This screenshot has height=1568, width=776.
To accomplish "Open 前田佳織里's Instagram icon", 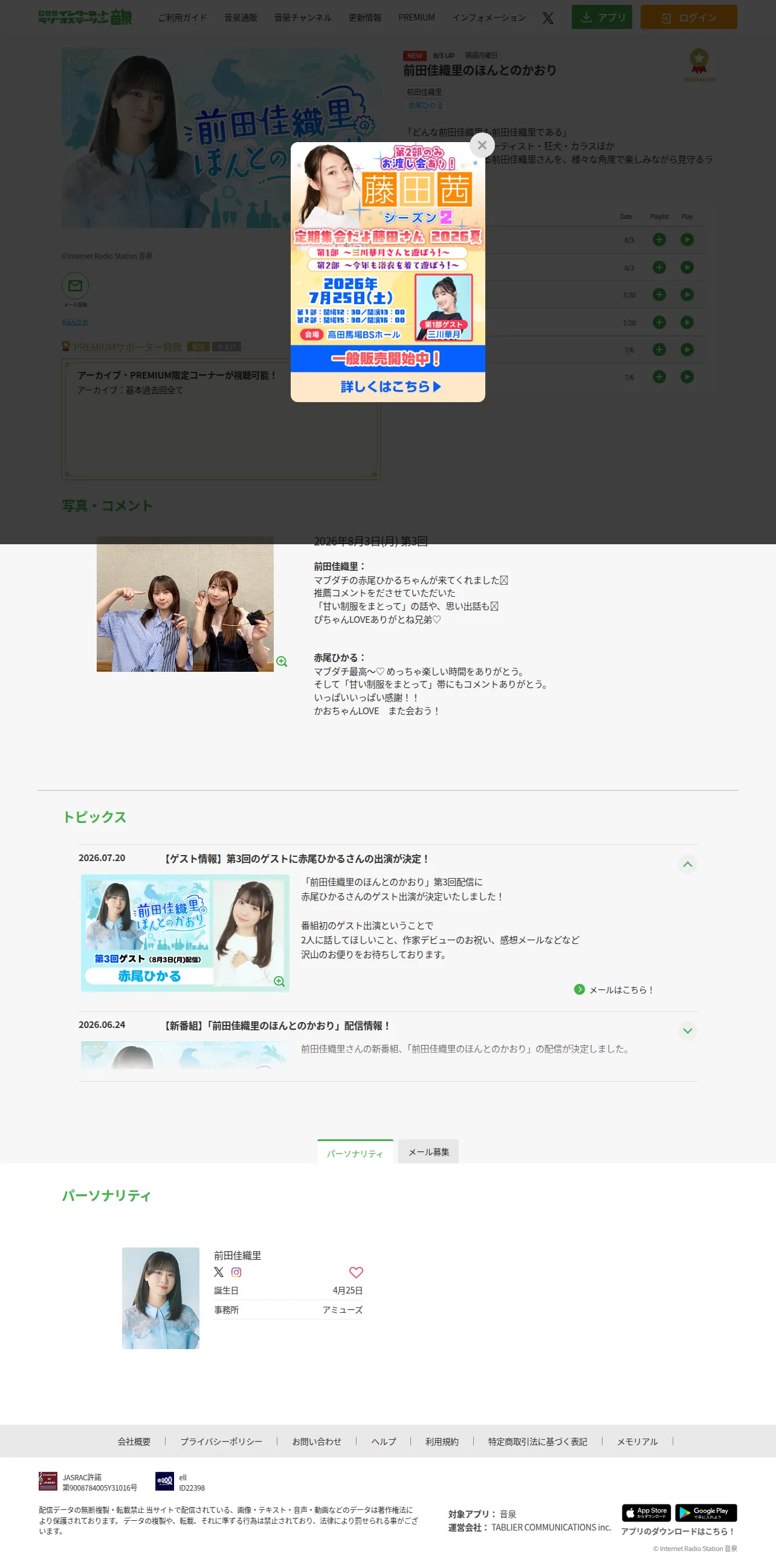I will point(236,1272).
